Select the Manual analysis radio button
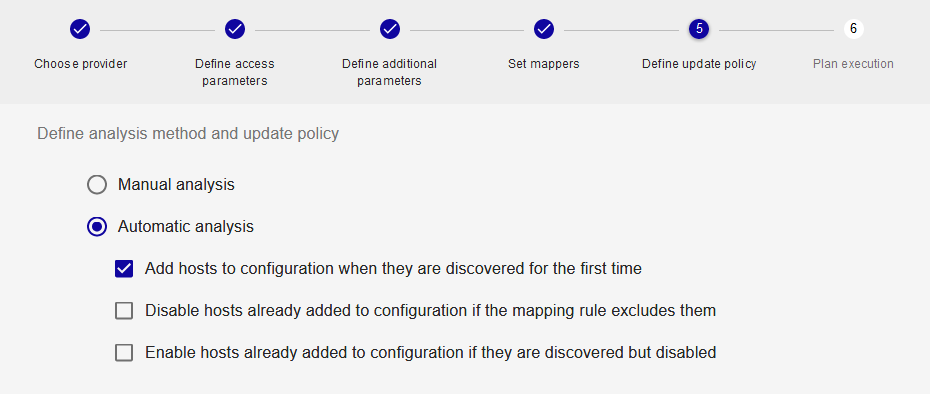The height and width of the screenshot is (394, 930). pyautogui.click(x=97, y=185)
